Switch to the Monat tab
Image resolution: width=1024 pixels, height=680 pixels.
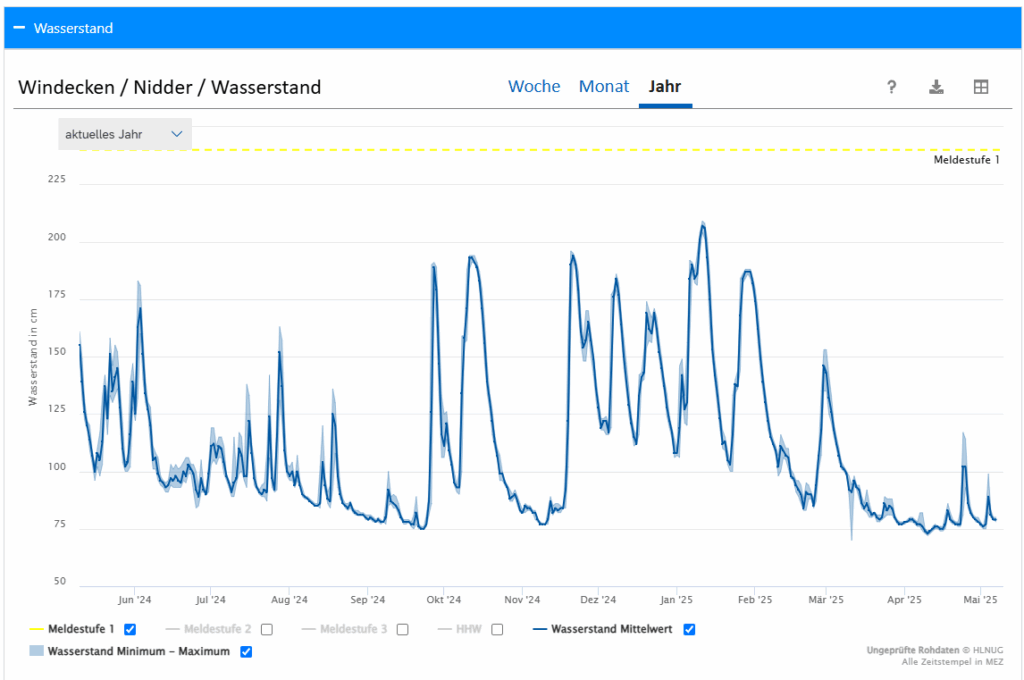[x=604, y=87]
